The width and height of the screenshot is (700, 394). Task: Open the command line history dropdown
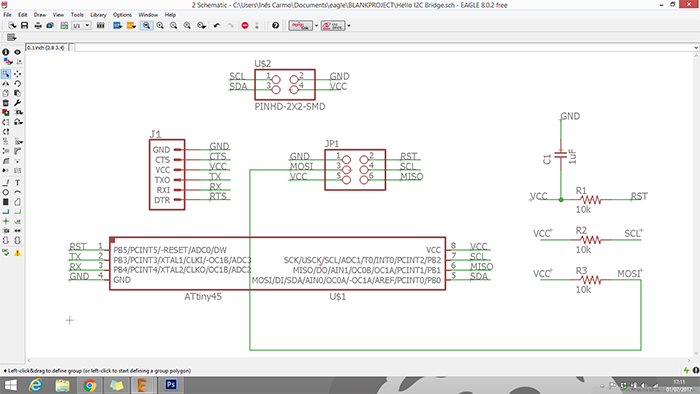(x=696, y=47)
